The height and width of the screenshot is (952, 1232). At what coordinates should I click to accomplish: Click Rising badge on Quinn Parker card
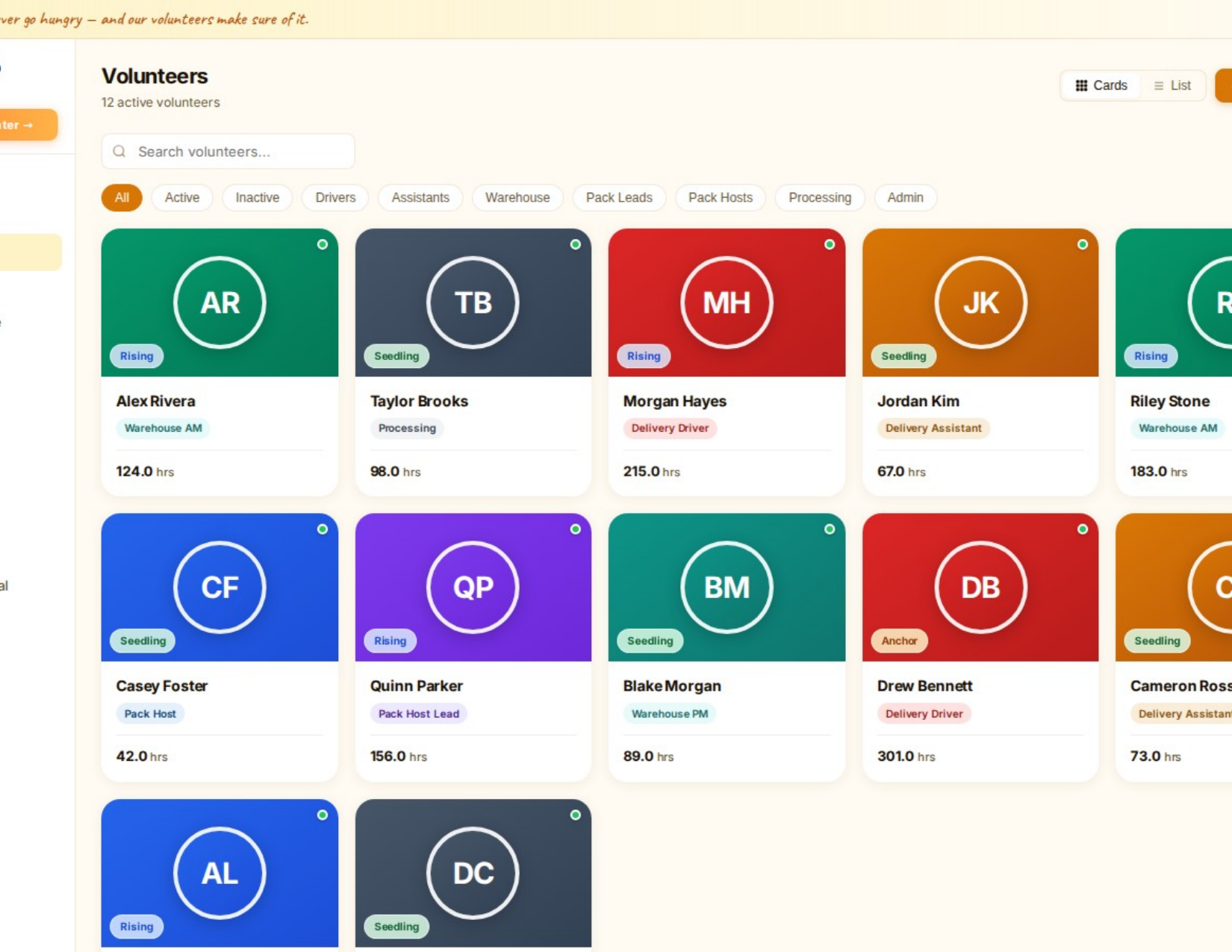pos(390,641)
